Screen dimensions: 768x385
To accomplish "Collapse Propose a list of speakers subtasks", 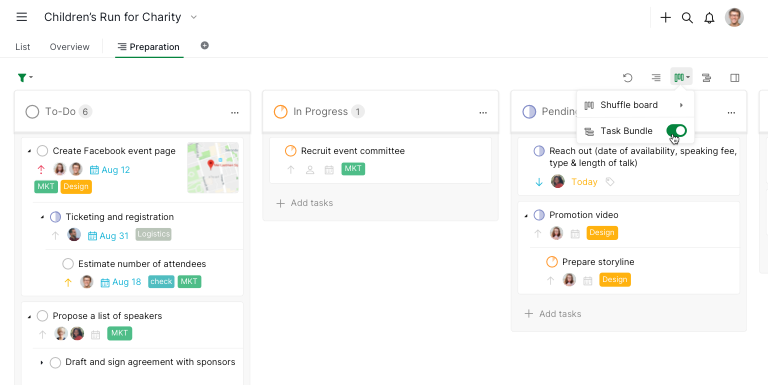I will (29, 316).
